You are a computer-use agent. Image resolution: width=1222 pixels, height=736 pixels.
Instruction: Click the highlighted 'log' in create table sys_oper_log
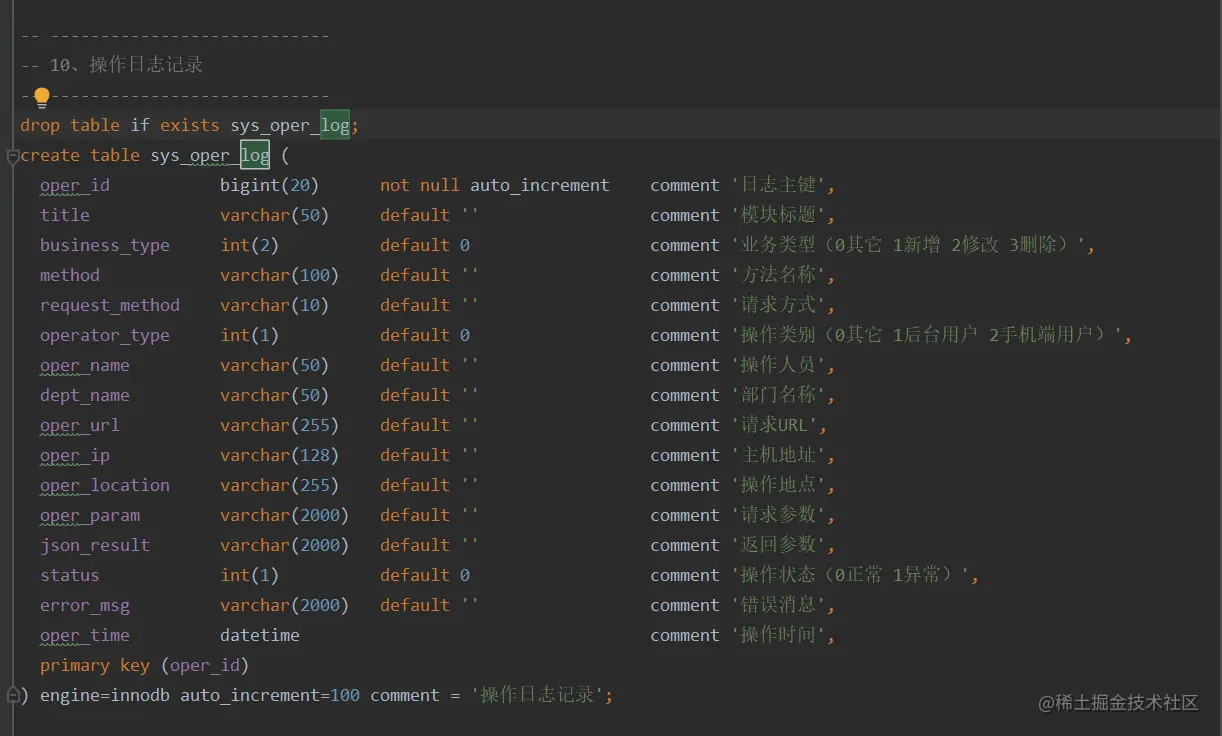(255, 155)
